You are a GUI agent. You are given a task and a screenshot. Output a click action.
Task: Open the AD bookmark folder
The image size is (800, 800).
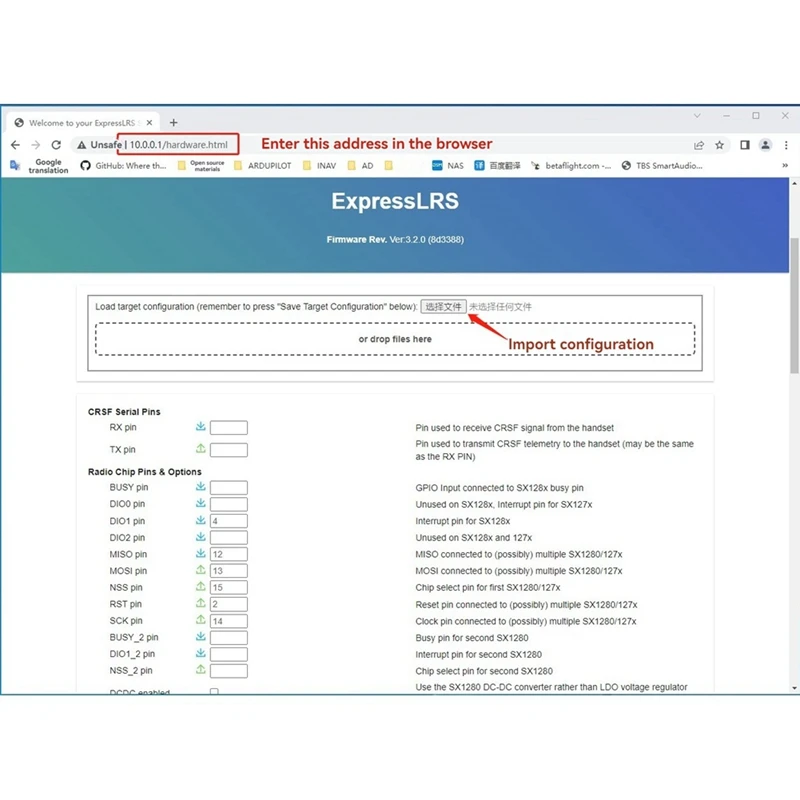(x=360, y=166)
